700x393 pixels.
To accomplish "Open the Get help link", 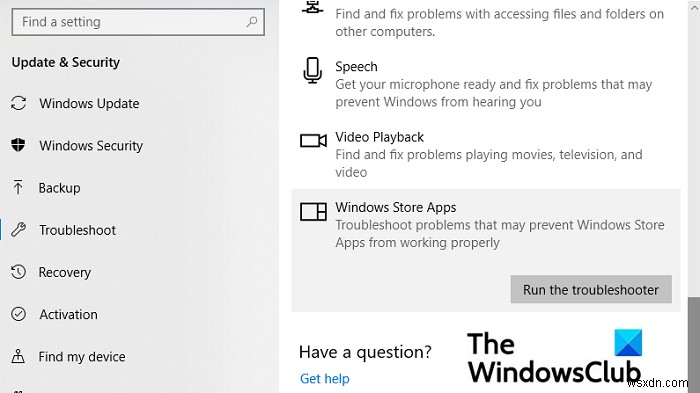I will click(325, 379).
